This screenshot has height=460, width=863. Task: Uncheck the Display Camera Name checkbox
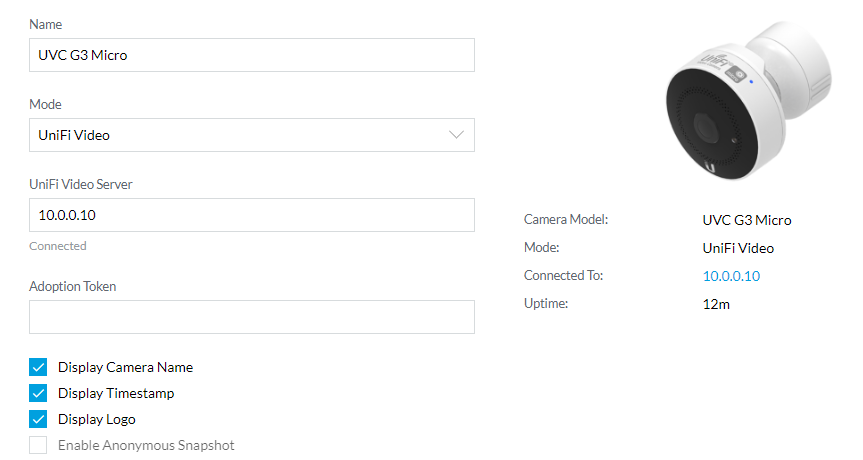click(38, 367)
